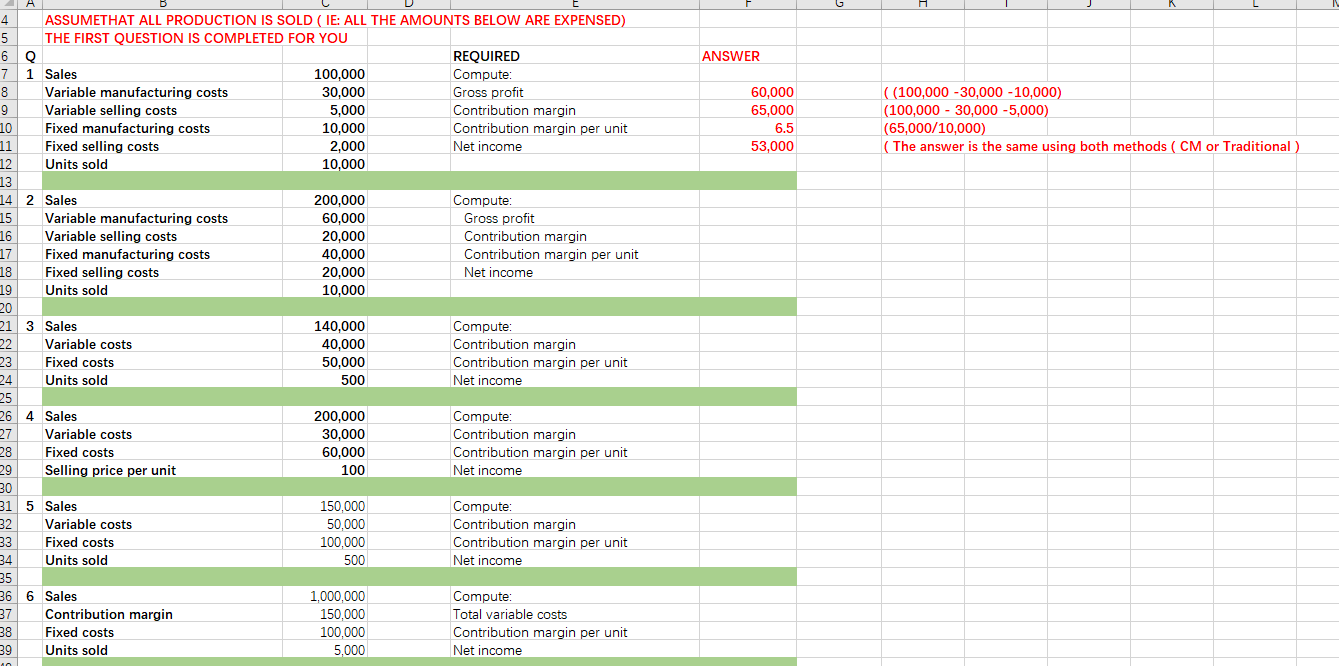This screenshot has height=666, width=1339.
Task: Select the Gross profit answer cell showing 60,000
Action: 765,92
